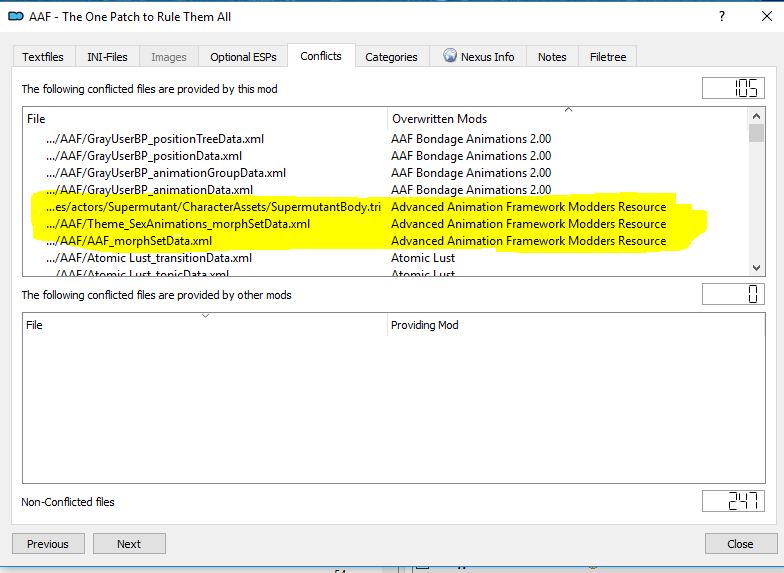The image size is (784, 573).
Task: Click 'AAF Bondage Animations 2.00' beside positionTreeData
Action: [471, 138]
